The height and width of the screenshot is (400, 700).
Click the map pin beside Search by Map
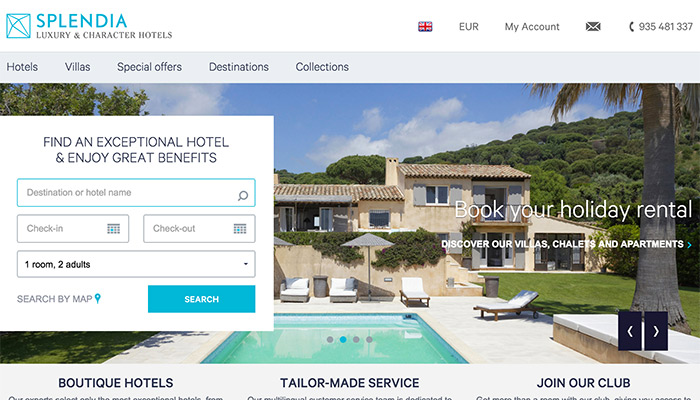pyautogui.click(x=98, y=298)
